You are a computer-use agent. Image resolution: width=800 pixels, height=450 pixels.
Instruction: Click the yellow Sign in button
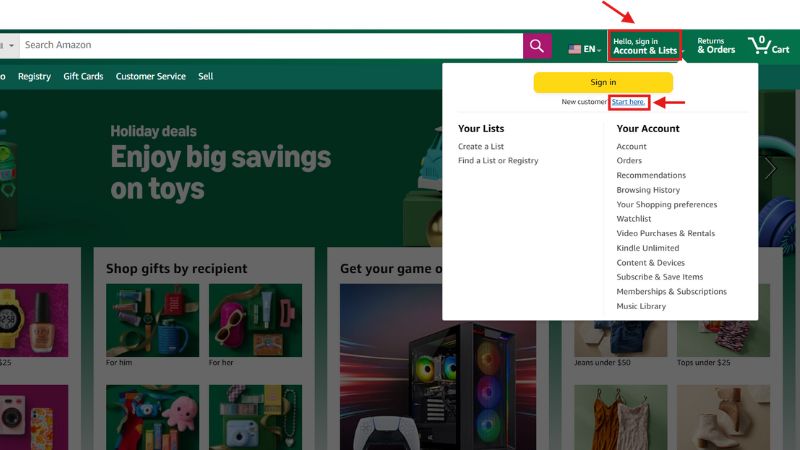click(x=603, y=82)
